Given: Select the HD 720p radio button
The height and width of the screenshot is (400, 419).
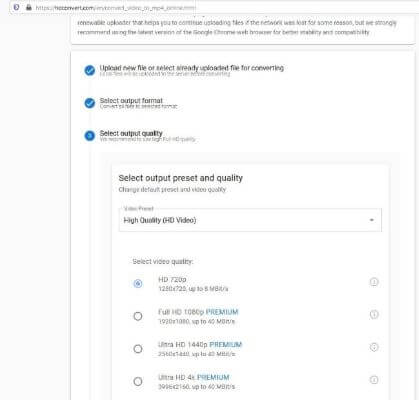Looking at the screenshot, I should point(138,283).
